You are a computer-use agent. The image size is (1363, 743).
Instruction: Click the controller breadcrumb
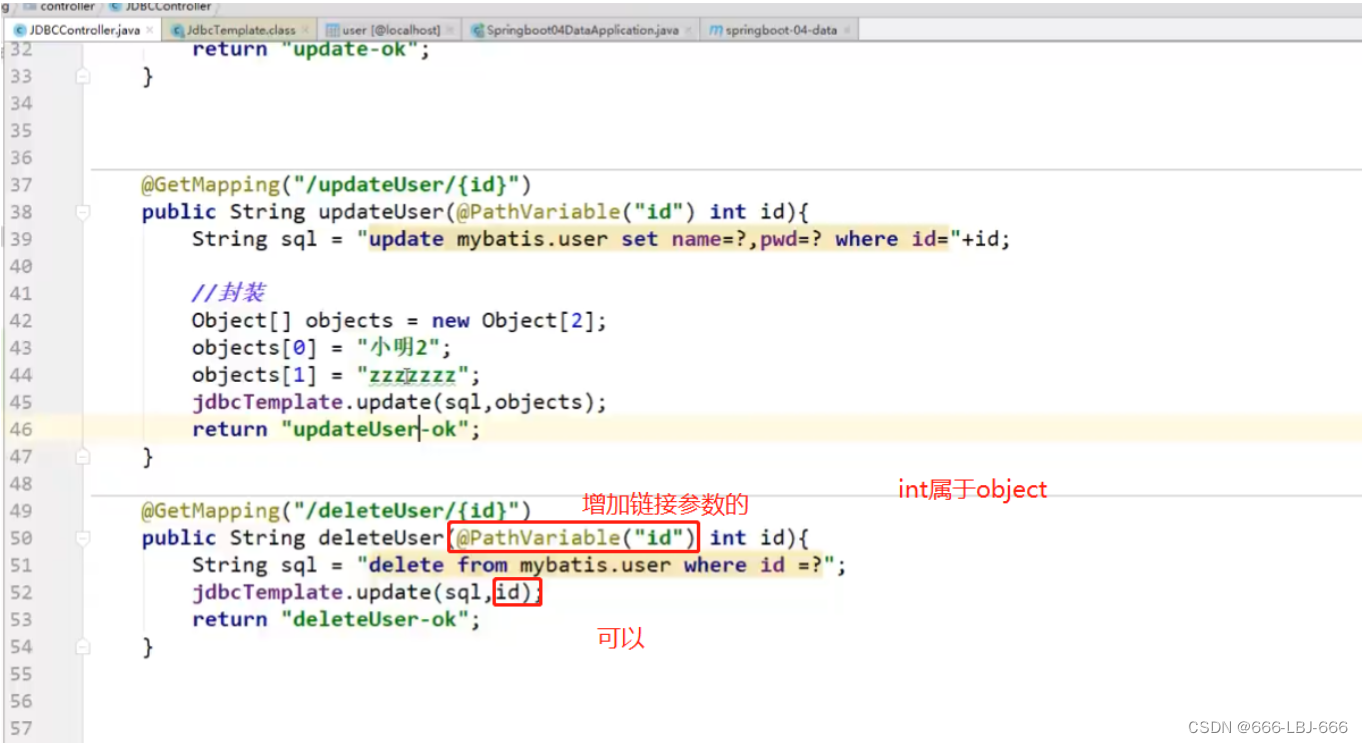[x=66, y=6]
